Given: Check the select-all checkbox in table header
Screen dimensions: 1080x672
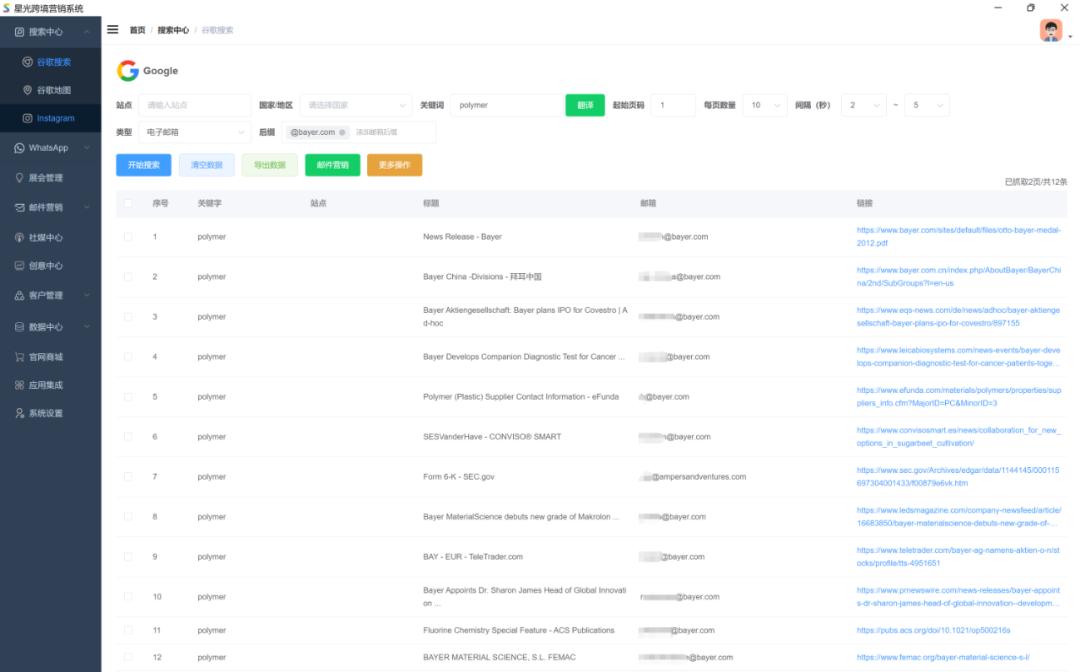Looking at the screenshot, I should tap(128, 203).
